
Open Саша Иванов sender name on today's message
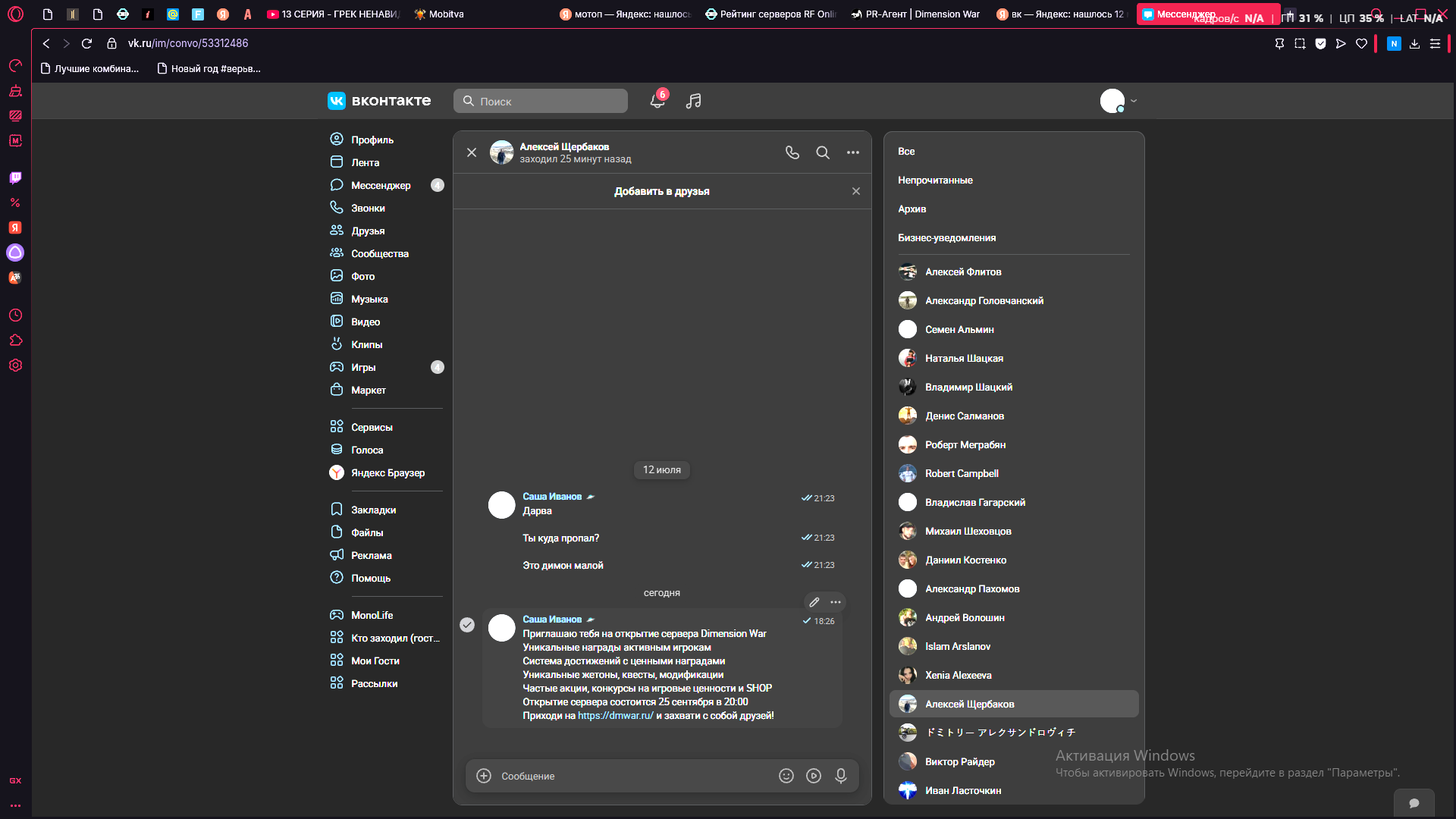[552, 619]
